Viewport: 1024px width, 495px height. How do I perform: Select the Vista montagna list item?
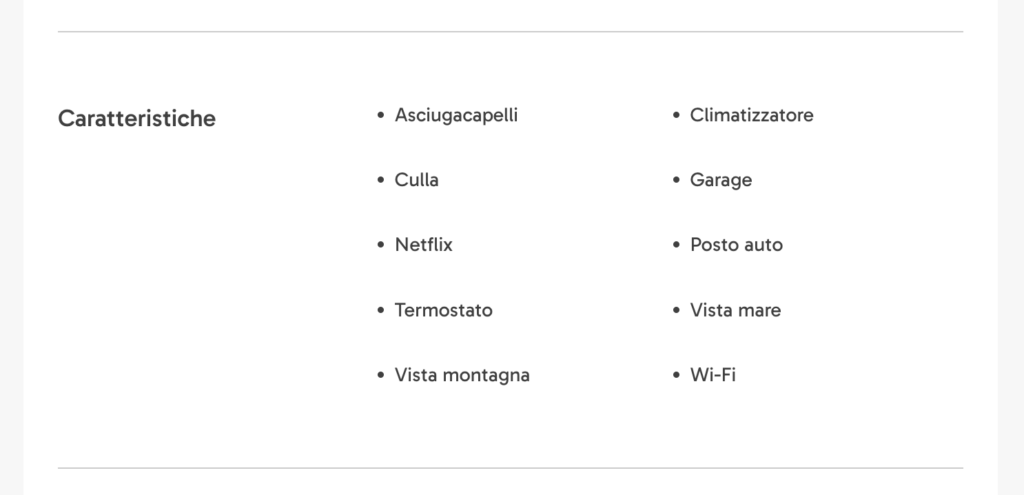(x=462, y=375)
